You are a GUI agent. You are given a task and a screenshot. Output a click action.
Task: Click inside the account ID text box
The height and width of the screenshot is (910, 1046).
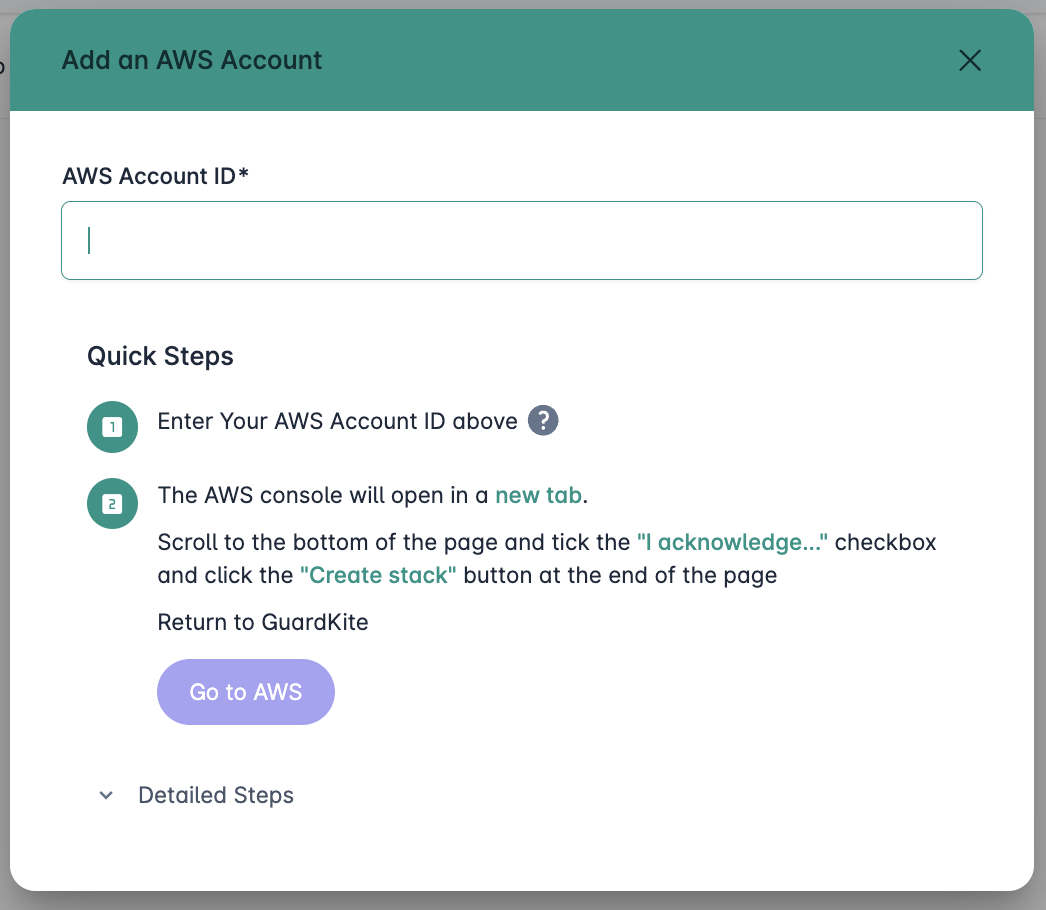(x=522, y=240)
